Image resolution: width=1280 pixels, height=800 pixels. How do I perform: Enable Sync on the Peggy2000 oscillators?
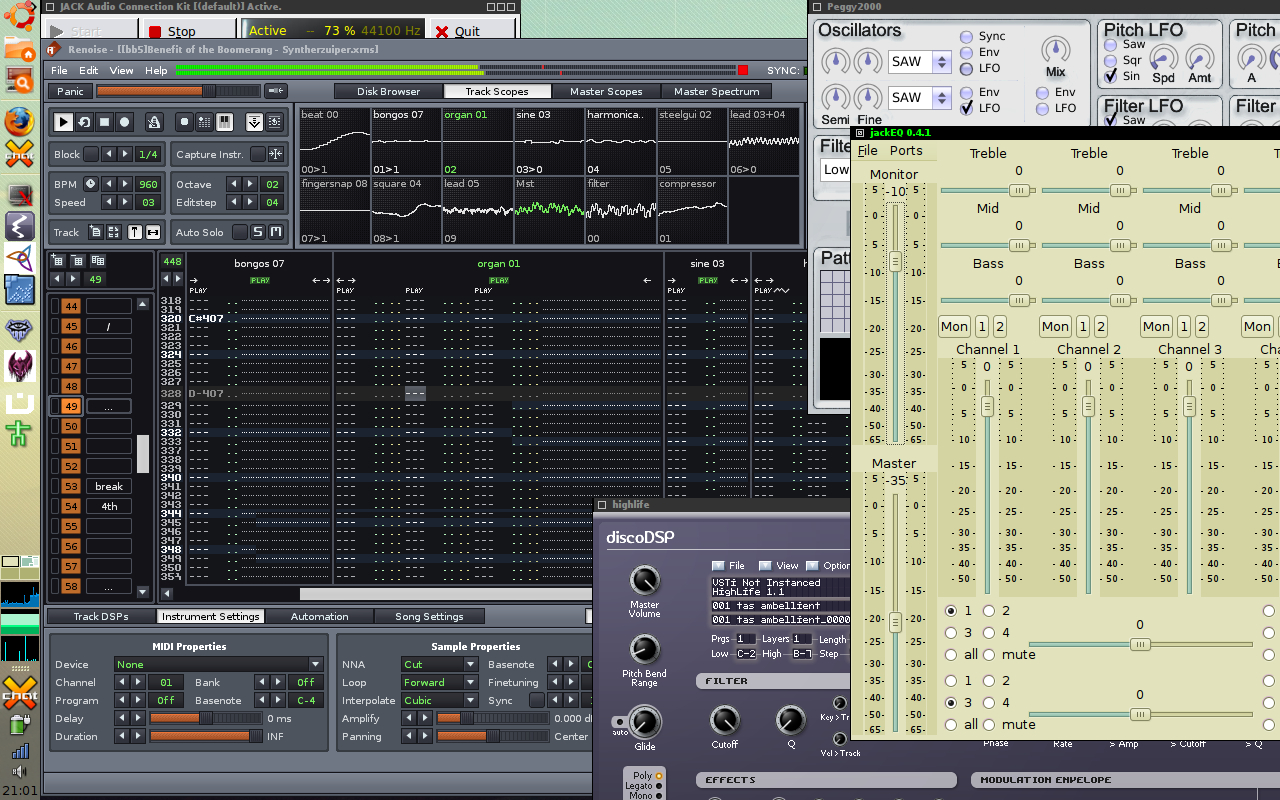(966, 37)
